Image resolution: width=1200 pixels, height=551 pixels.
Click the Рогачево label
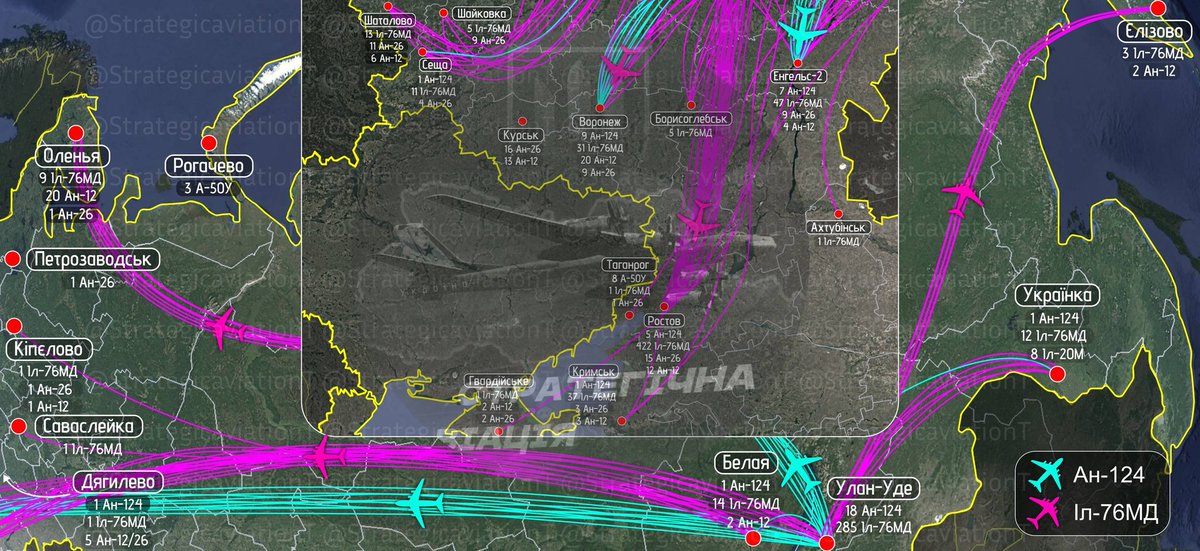209,166
